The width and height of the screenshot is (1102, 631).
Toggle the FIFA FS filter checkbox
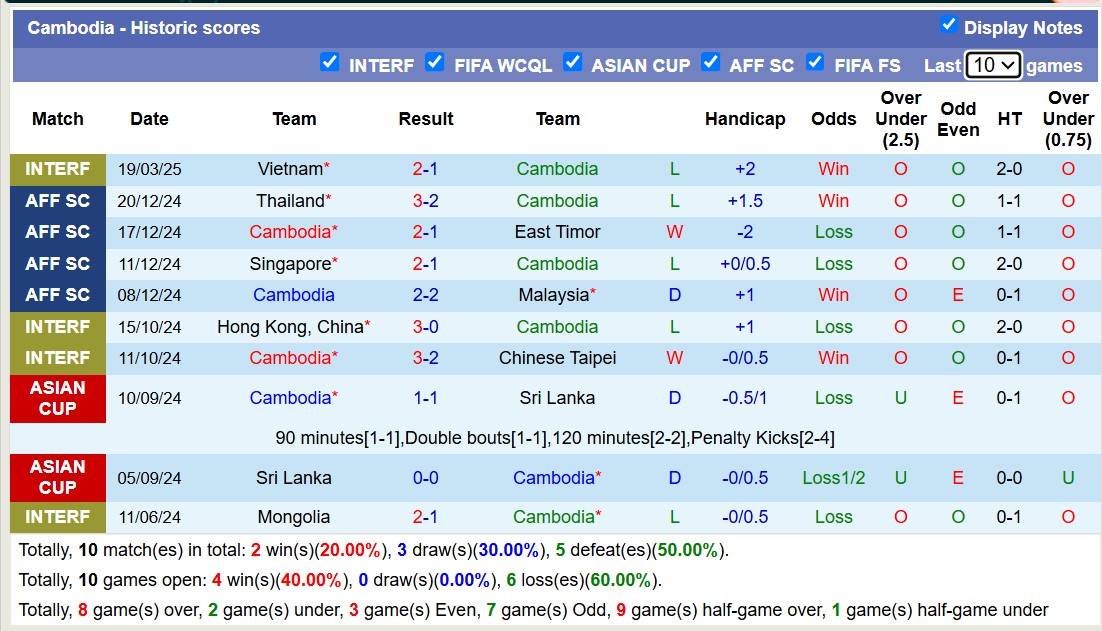pyautogui.click(x=815, y=62)
